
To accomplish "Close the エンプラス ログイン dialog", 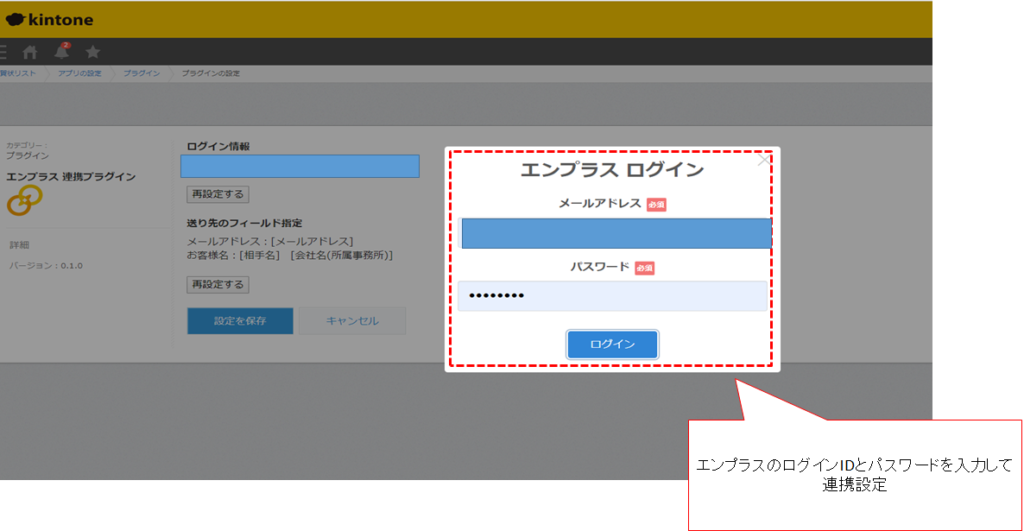I will tap(765, 160).
